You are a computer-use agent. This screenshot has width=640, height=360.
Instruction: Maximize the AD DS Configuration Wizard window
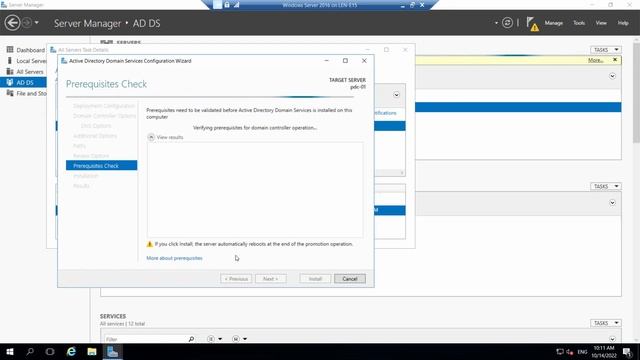[x=345, y=61]
